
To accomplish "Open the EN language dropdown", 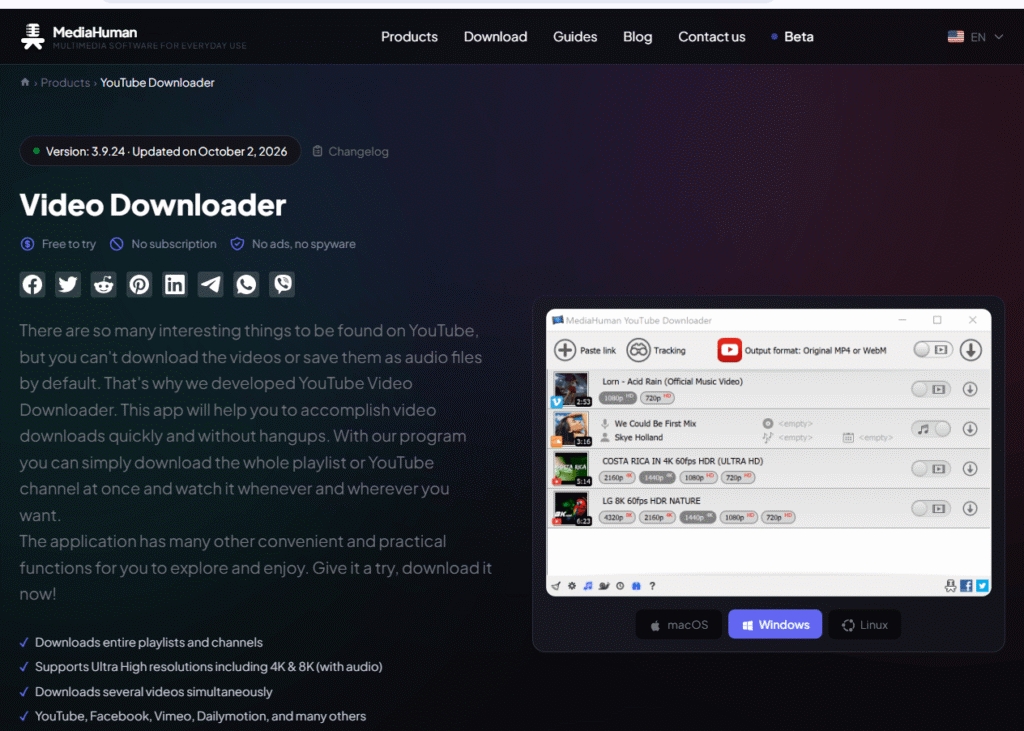I will coord(975,37).
